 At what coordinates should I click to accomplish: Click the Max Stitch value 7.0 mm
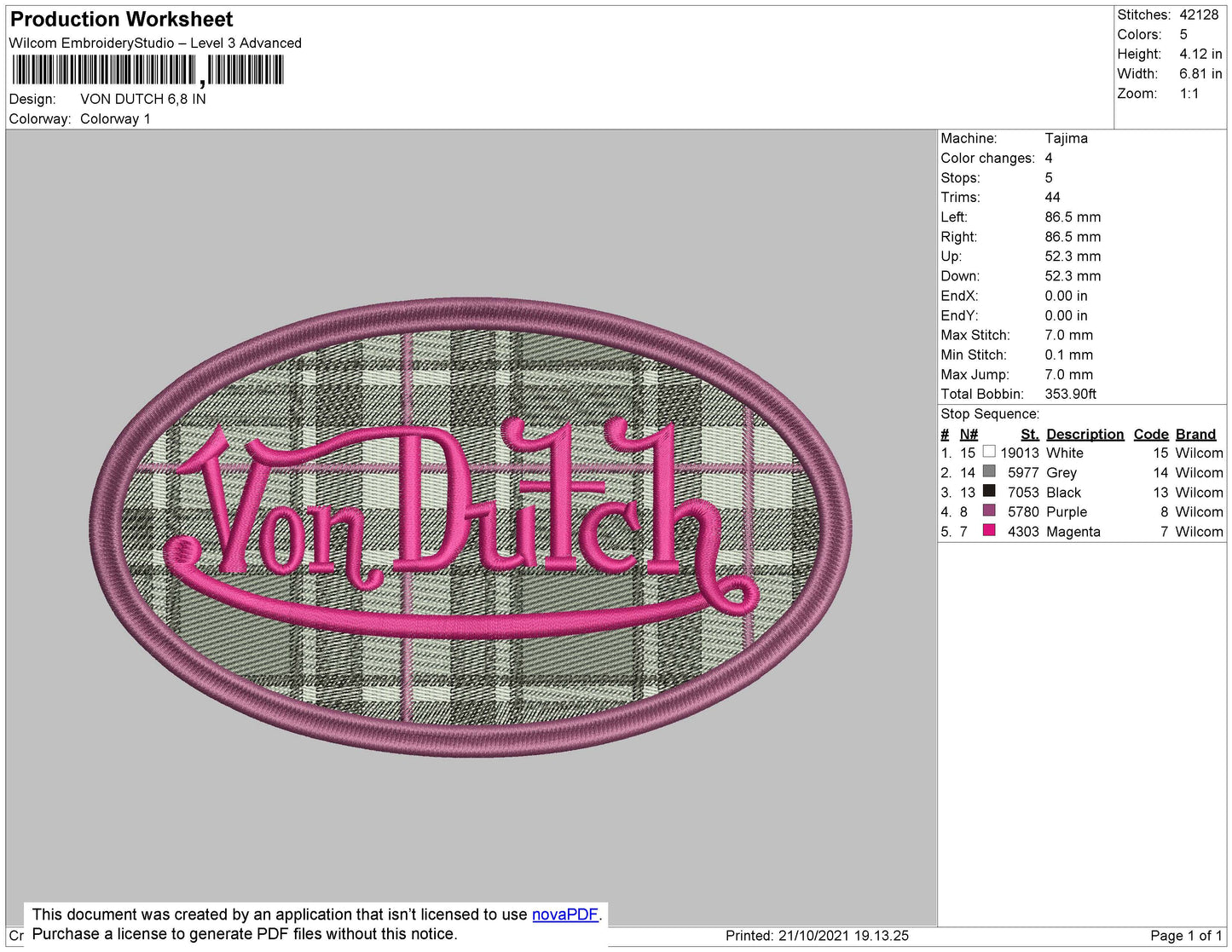click(1069, 335)
